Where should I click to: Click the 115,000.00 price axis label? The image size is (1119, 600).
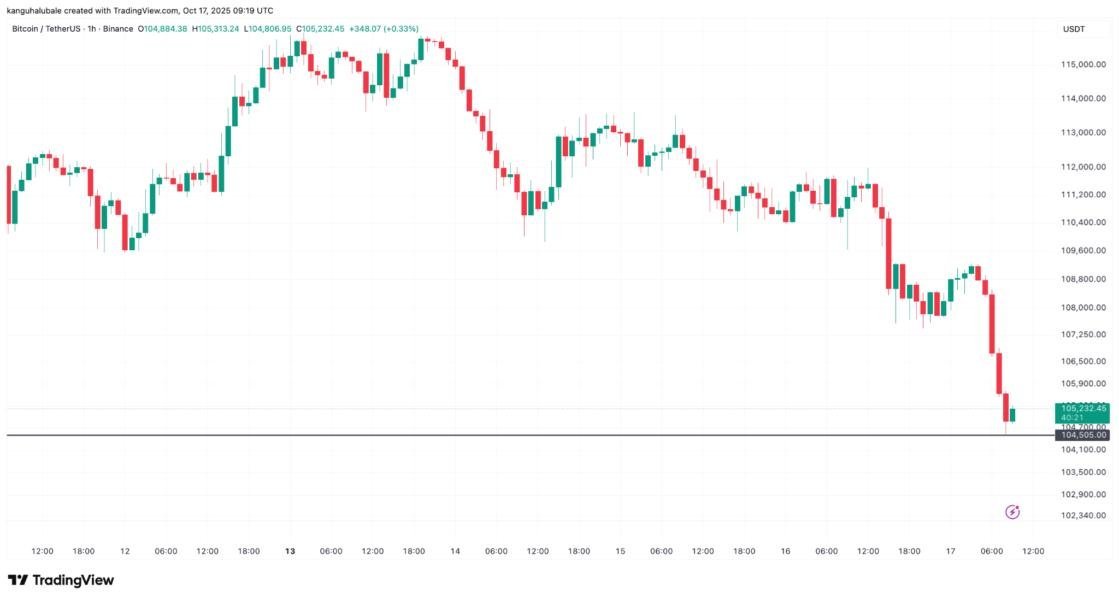tap(1083, 64)
